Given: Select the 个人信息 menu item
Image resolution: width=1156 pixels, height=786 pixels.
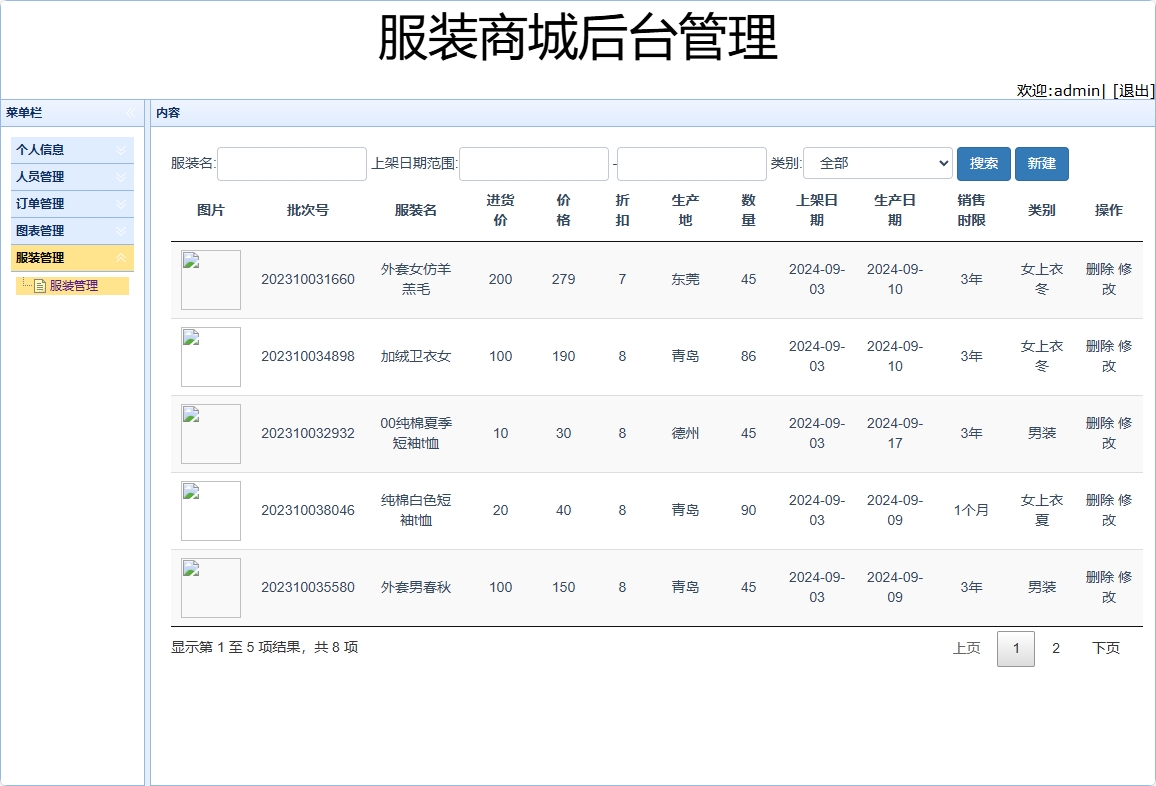Looking at the screenshot, I should coord(45,149).
